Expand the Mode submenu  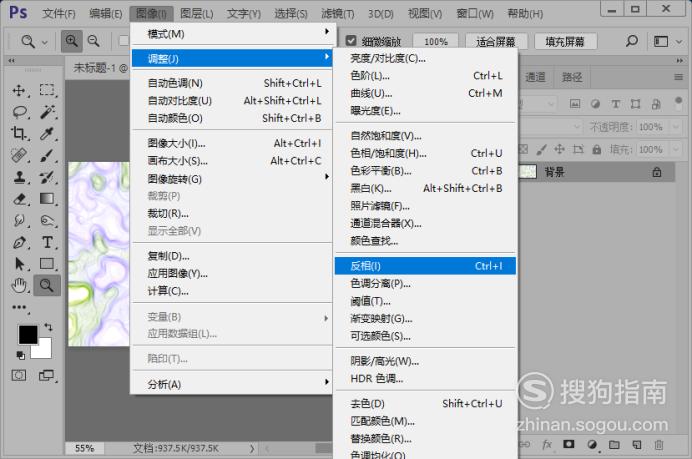232,34
